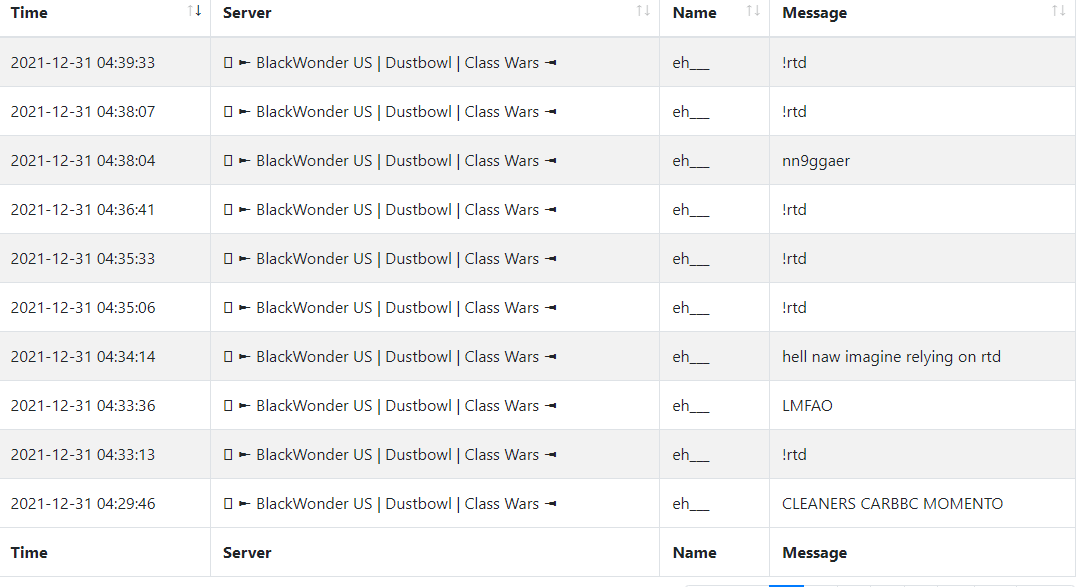Select the 2021-12-31 04:29:46 time cell

tap(83, 504)
